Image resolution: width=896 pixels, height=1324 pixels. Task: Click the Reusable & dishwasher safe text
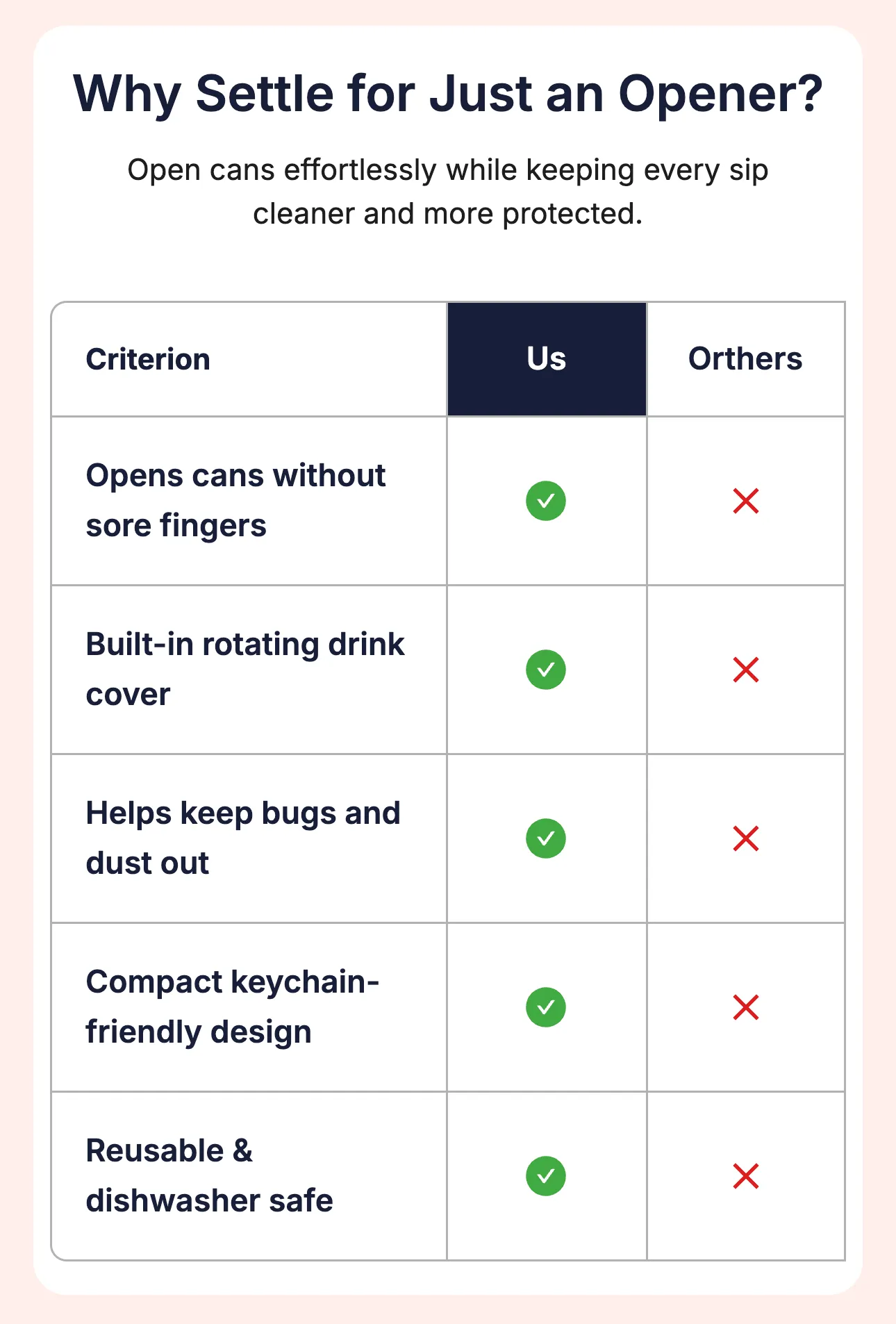click(x=209, y=1176)
